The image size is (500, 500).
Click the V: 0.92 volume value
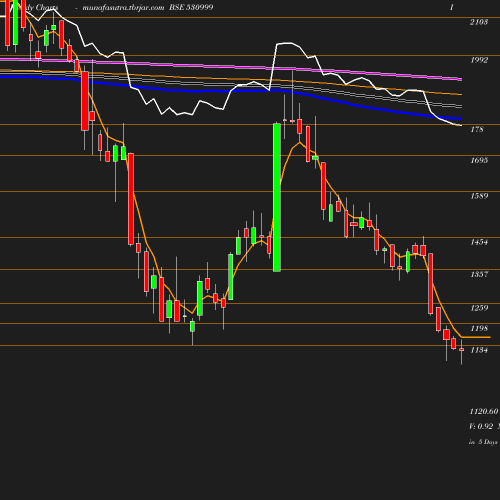pos(481,426)
